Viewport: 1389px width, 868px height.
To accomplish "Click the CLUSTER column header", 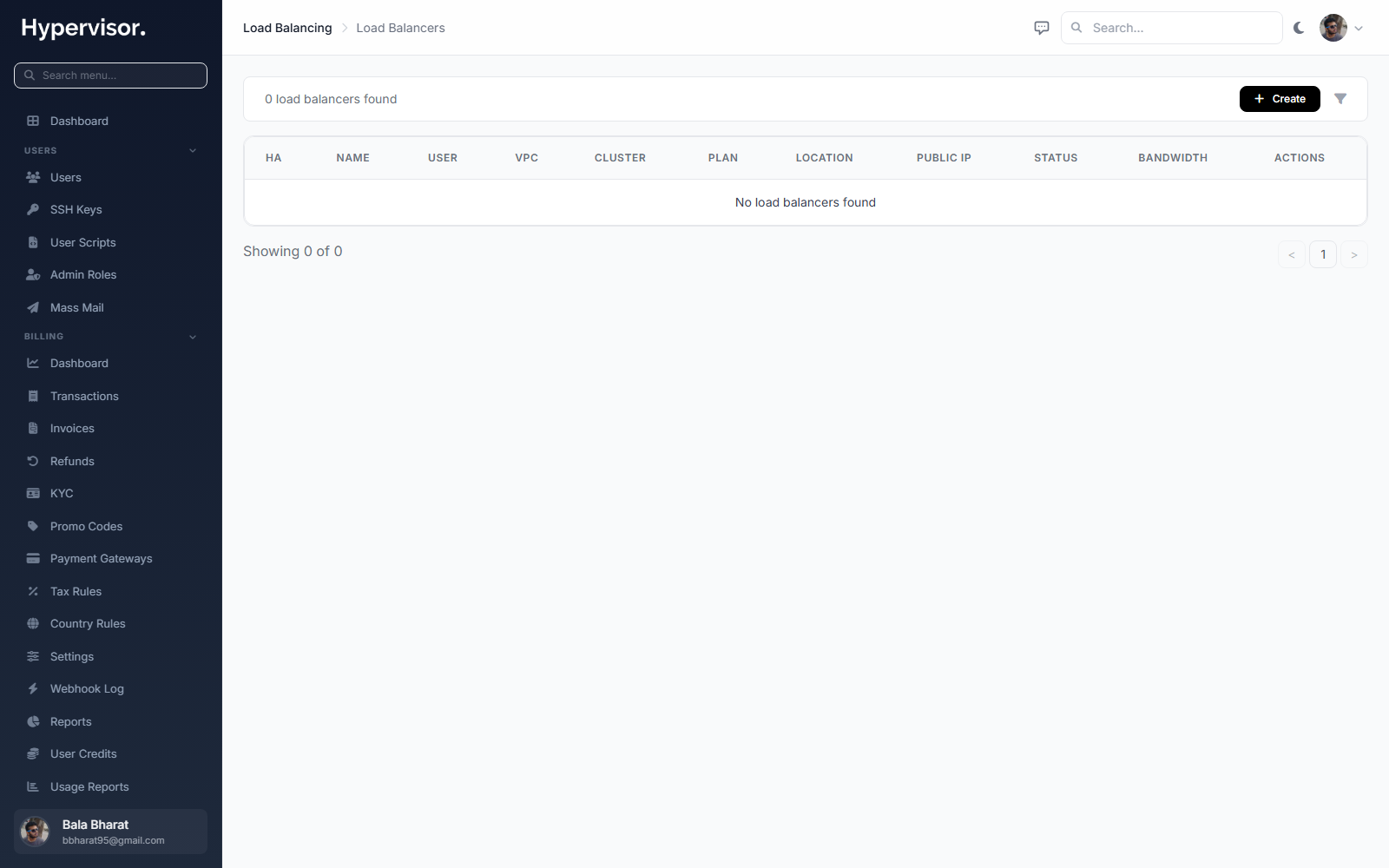I will click(620, 158).
